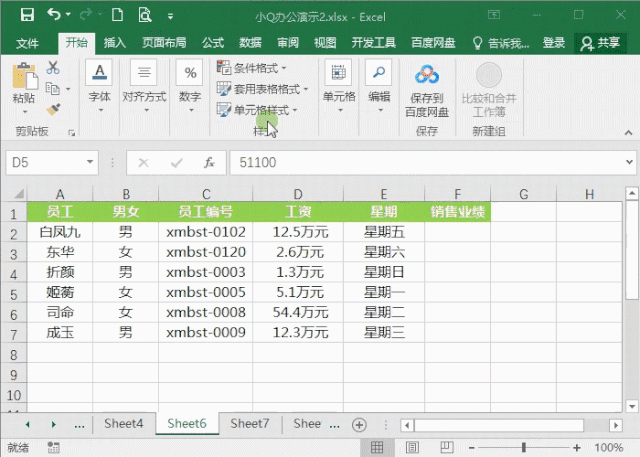This screenshot has height=457, width=640.
Task: Click the sheet tabs scroll-right arrow
Action: [x=53, y=425]
